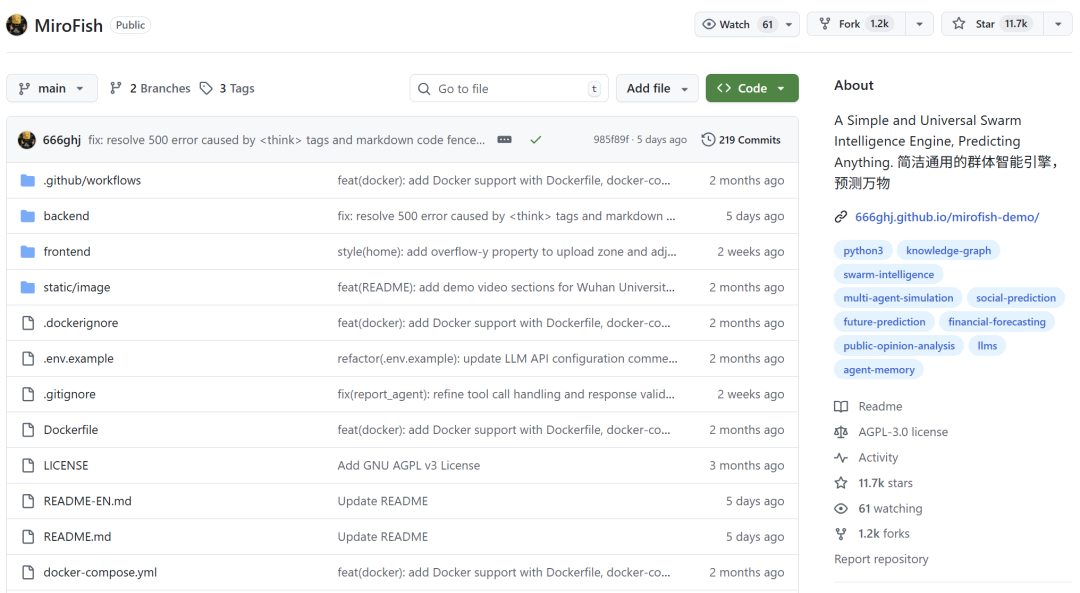Expand the Add file dropdown

click(x=657, y=88)
